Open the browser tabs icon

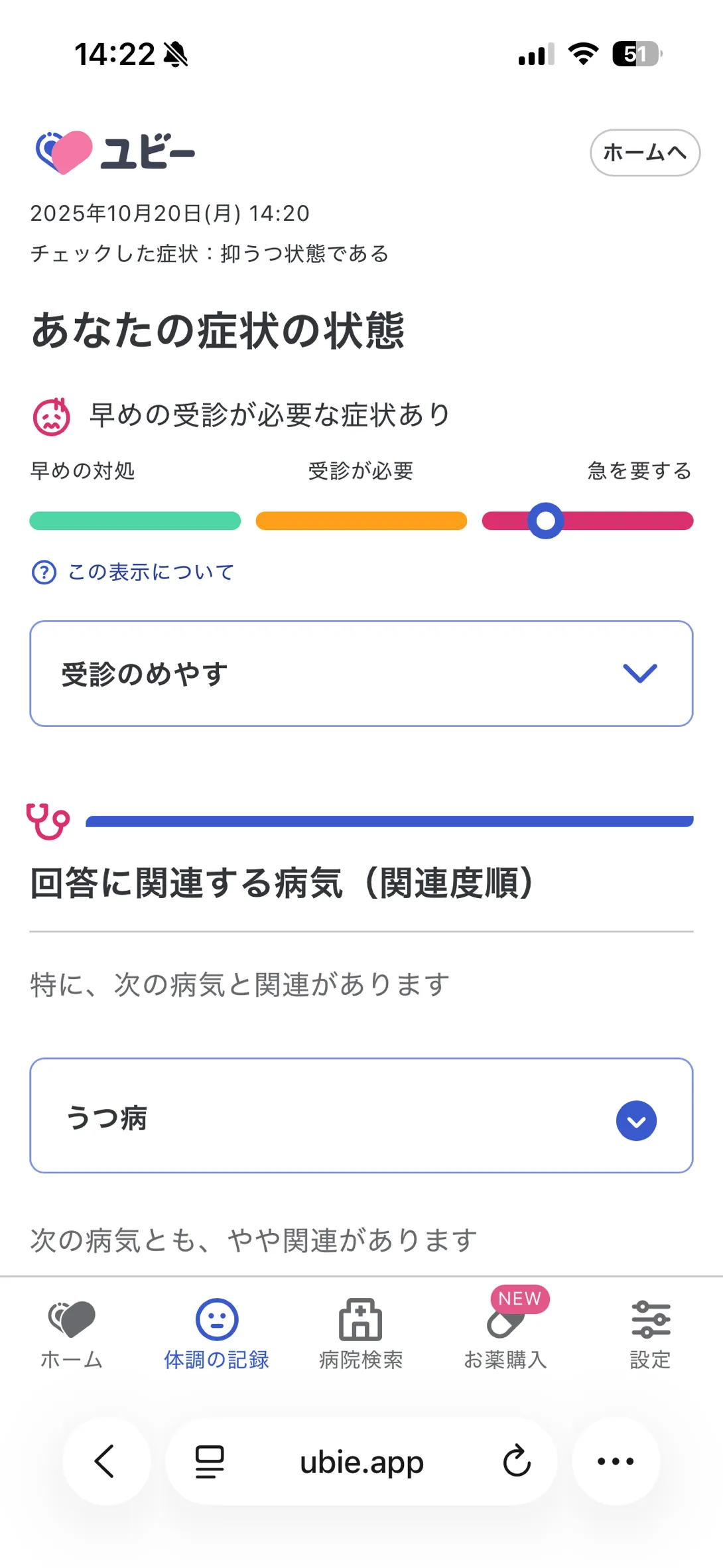pyautogui.click(x=210, y=1462)
